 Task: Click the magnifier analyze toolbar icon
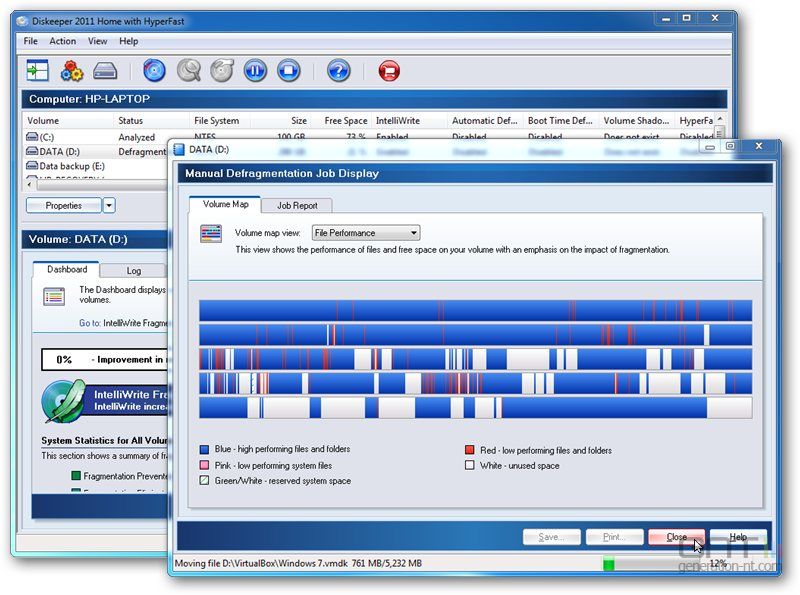(x=189, y=70)
